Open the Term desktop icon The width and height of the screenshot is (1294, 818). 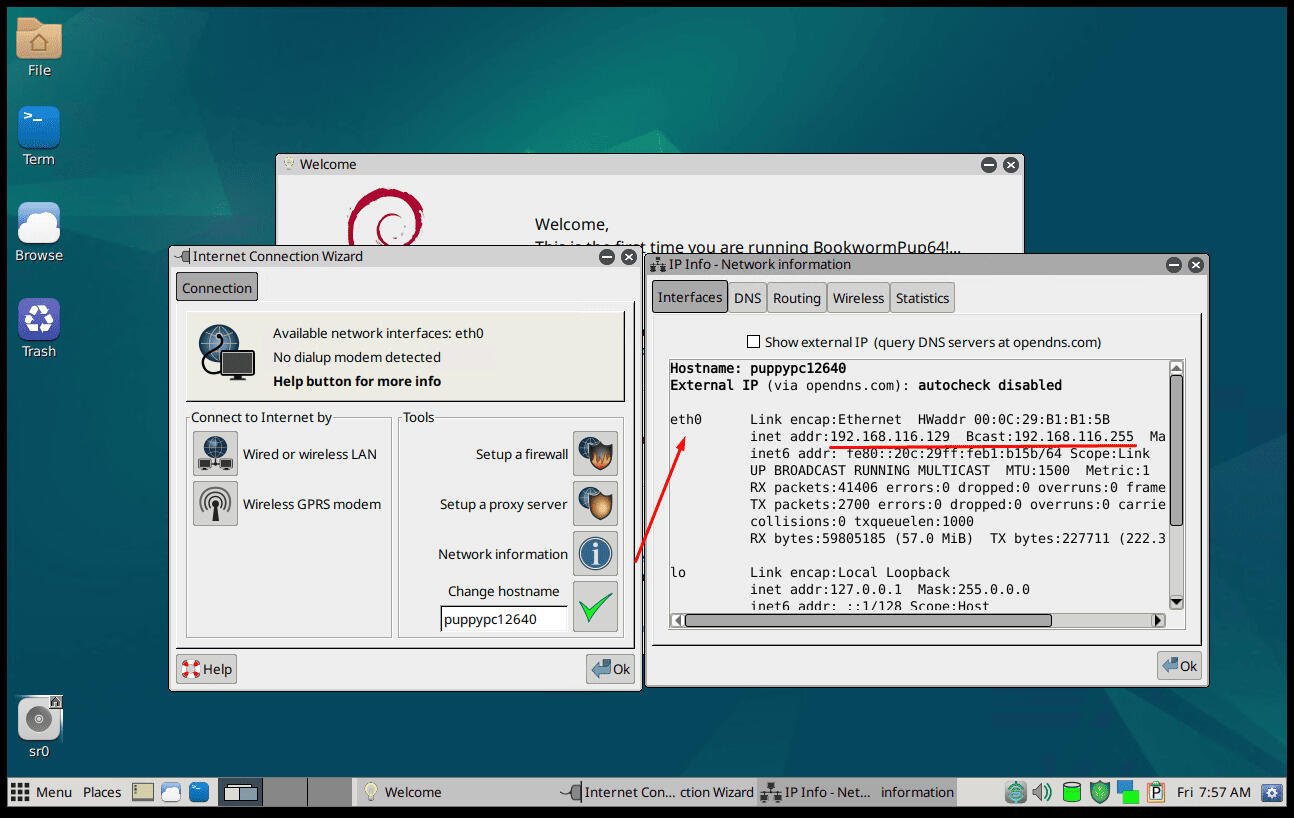click(x=39, y=129)
